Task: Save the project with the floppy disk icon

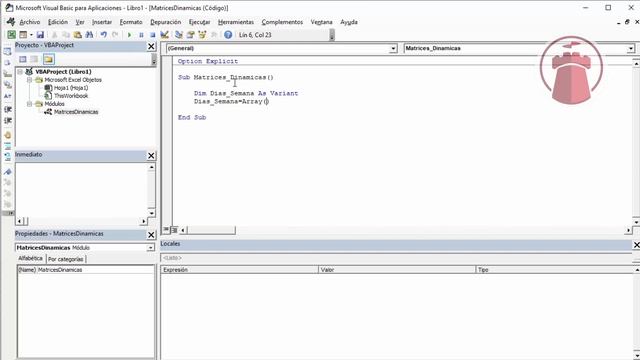Action: [40, 35]
